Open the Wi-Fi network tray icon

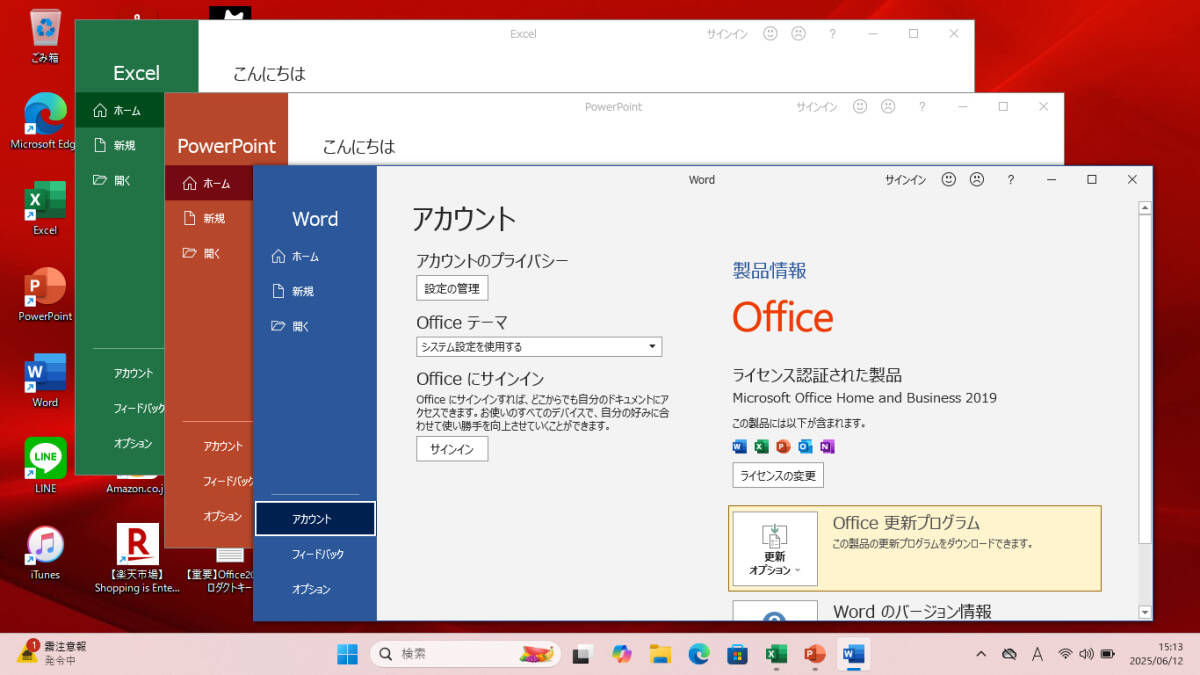[1065, 654]
